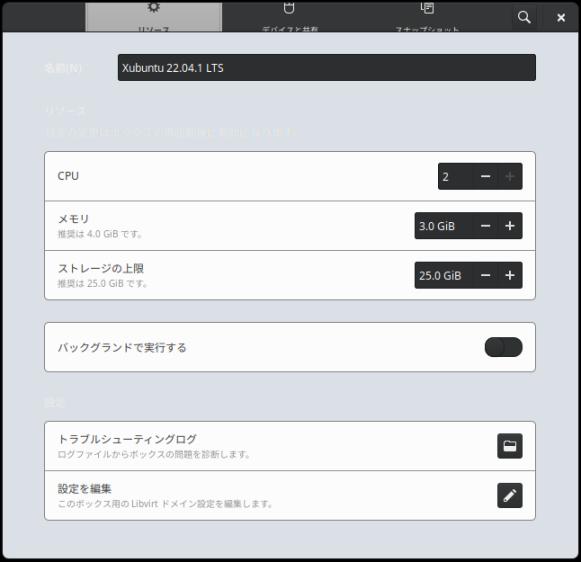Decrease memory with the minus button
Image resolution: width=581 pixels, height=562 pixels.
coord(485,226)
